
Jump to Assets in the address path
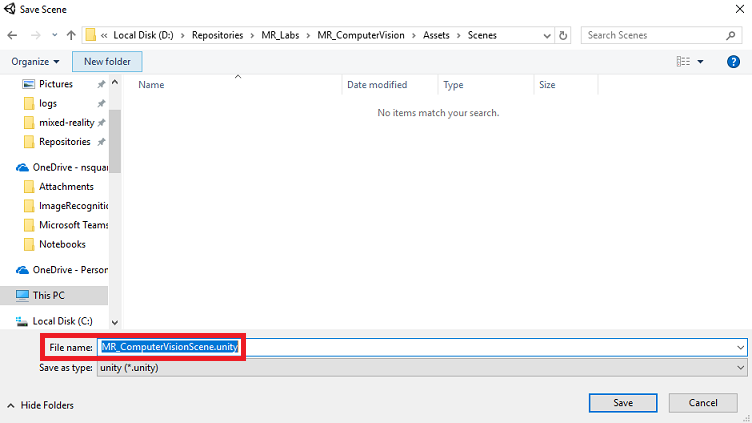[436, 35]
